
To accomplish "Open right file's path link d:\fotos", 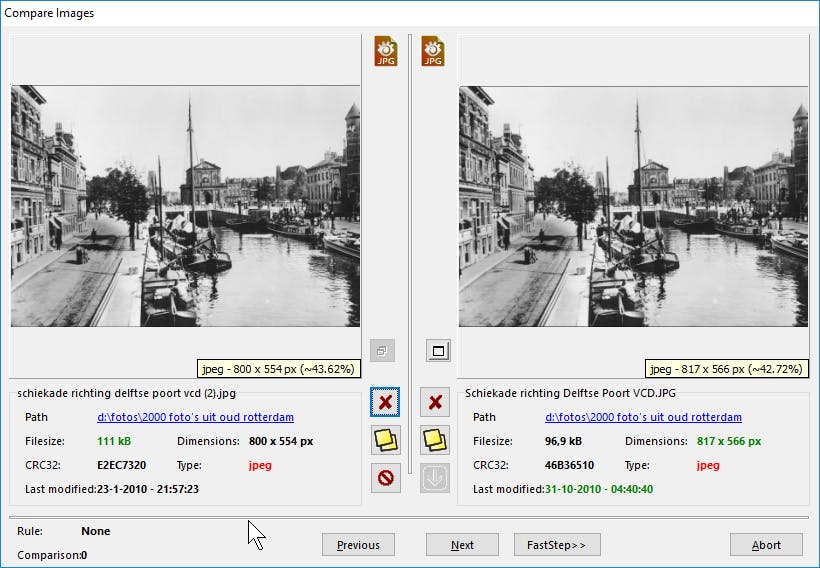I will [643, 417].
